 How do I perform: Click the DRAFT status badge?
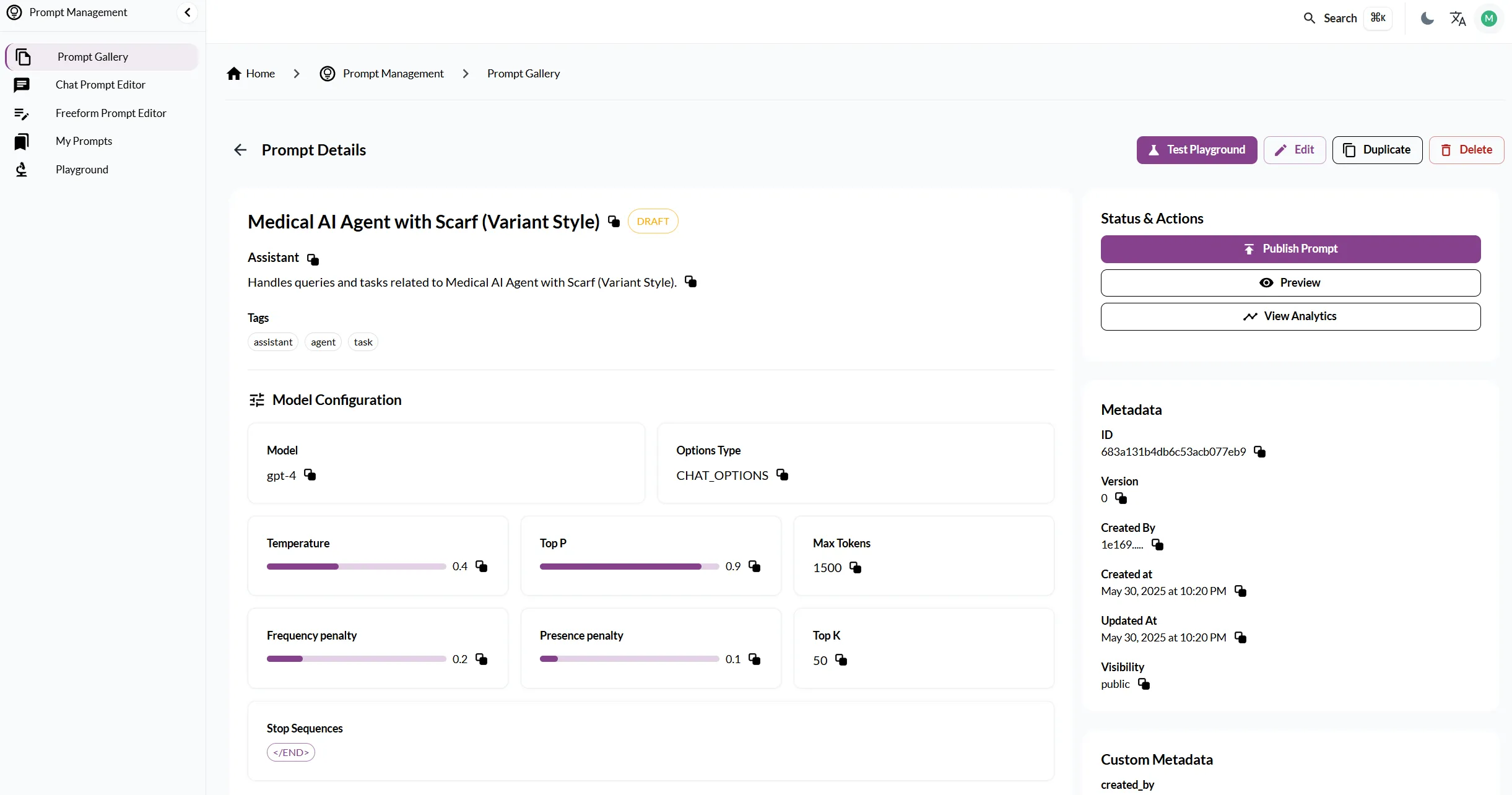[653, 221]
